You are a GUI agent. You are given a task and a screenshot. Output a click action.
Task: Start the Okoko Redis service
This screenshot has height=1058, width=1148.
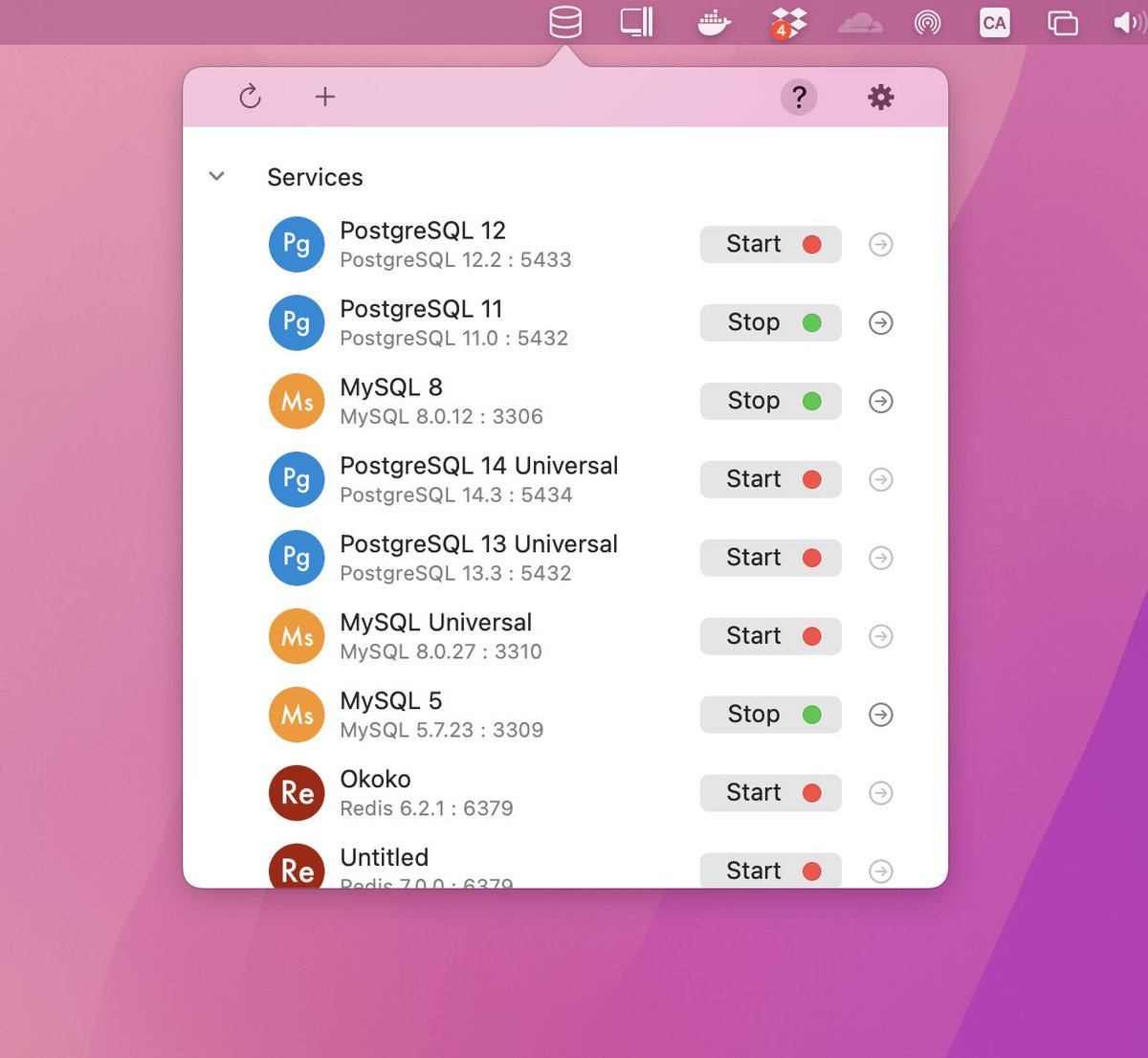(x=770, y=793)
